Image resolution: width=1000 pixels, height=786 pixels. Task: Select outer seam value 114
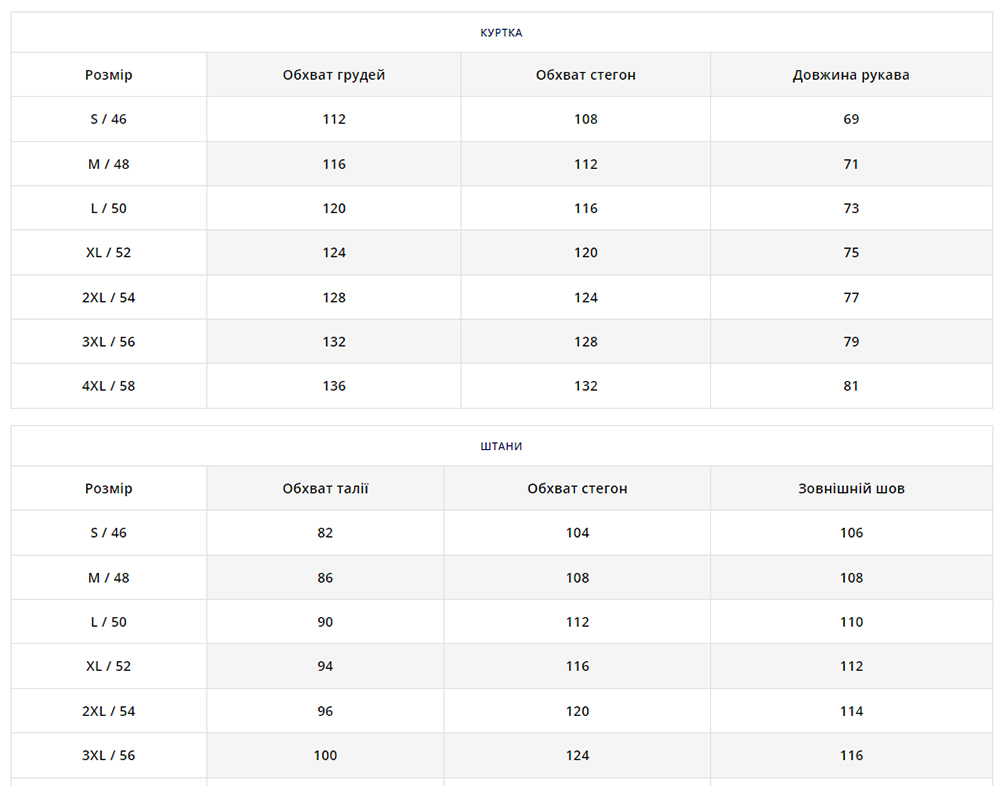(x=851, y=711)
